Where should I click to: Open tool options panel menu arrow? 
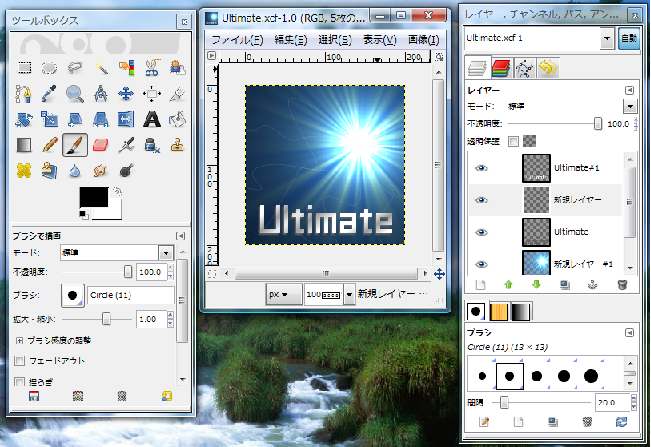pyautogui.click(x=181, y=236)
